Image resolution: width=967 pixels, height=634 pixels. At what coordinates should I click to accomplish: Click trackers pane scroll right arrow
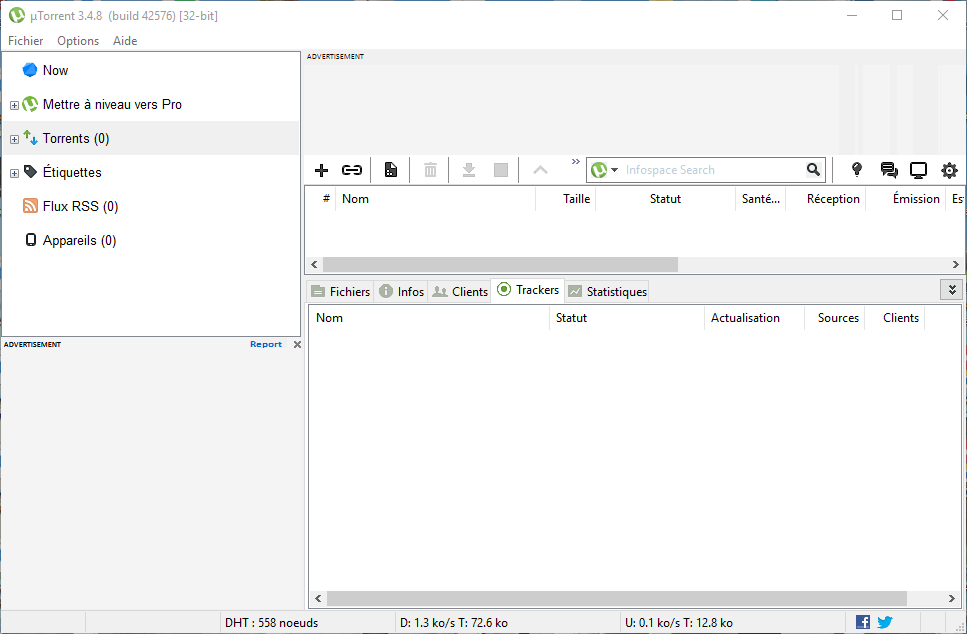[x=952, y=598]
